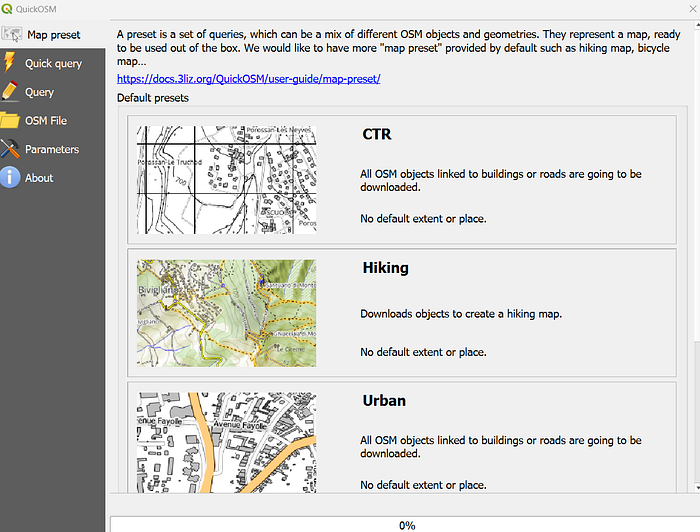Image resolution: width=700 pixels, height=532 pixels.
Task: Click the Quick query lightning bolt icon
Action: pos(9,62)
